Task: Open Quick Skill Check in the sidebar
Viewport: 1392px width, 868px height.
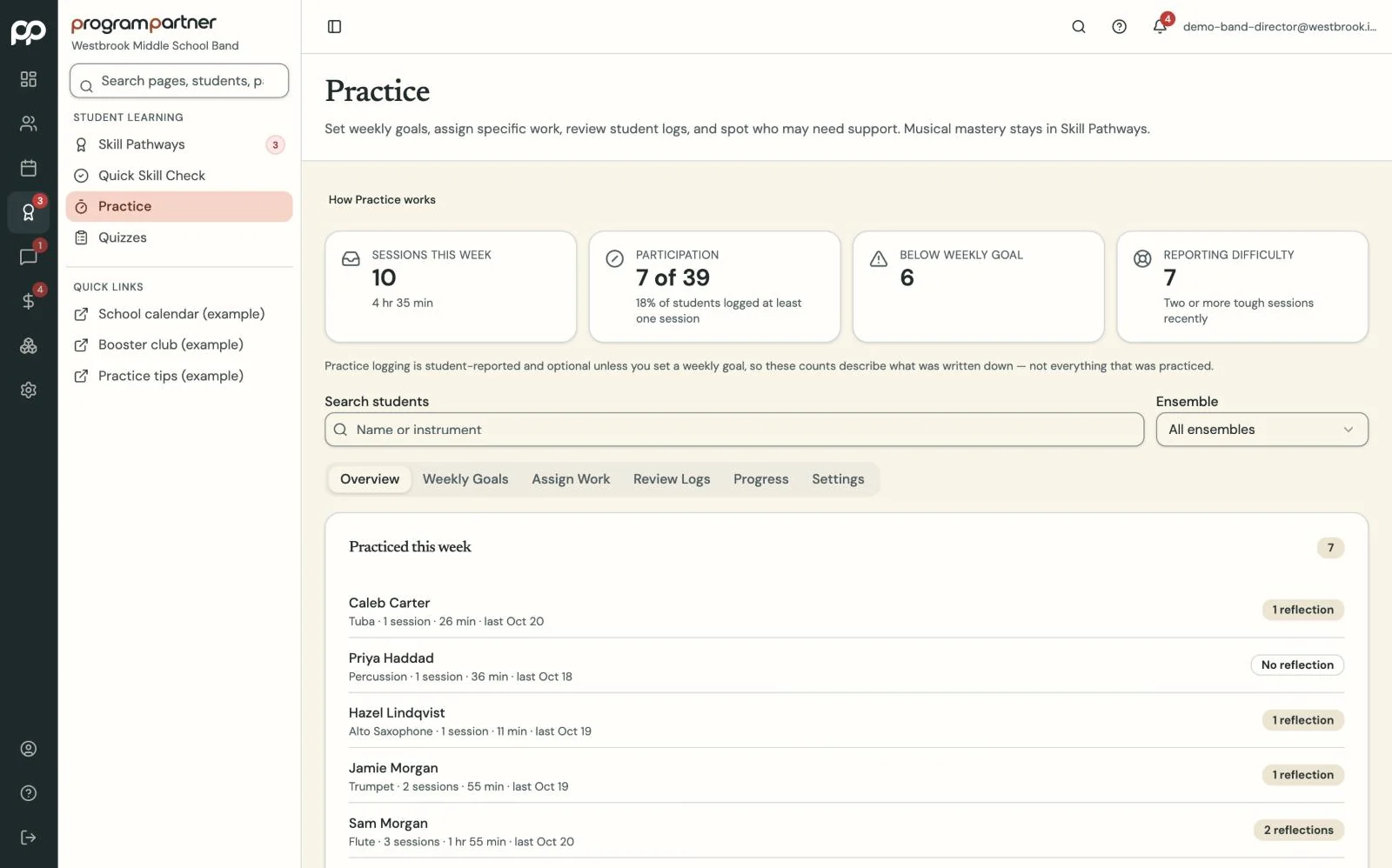Action: 179,176
